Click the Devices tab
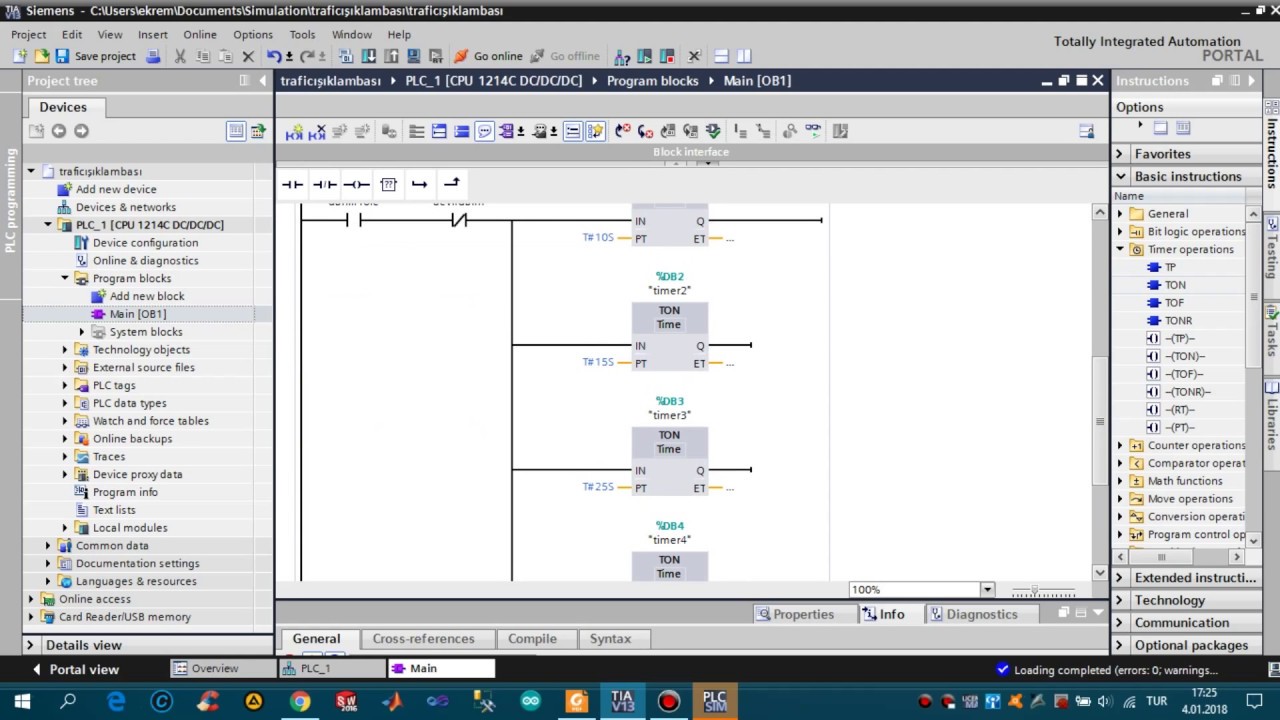The image size is (1280, 720). point(63,107)
